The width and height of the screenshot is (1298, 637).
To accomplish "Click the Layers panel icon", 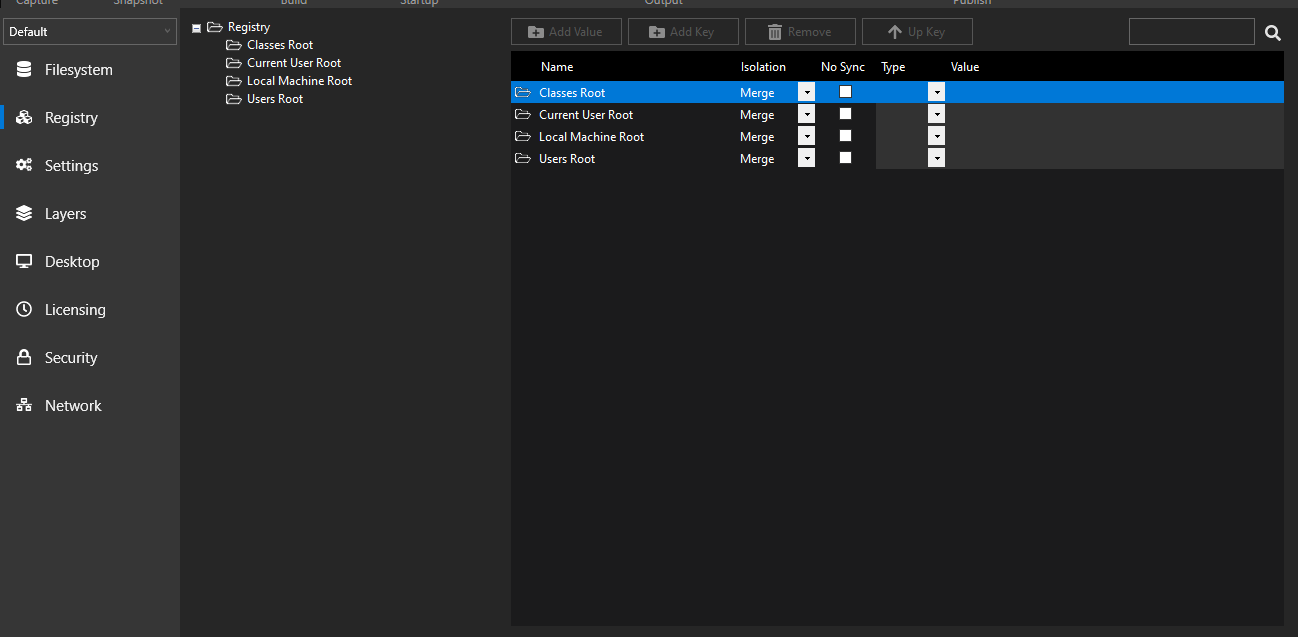I will coord(22,213).
